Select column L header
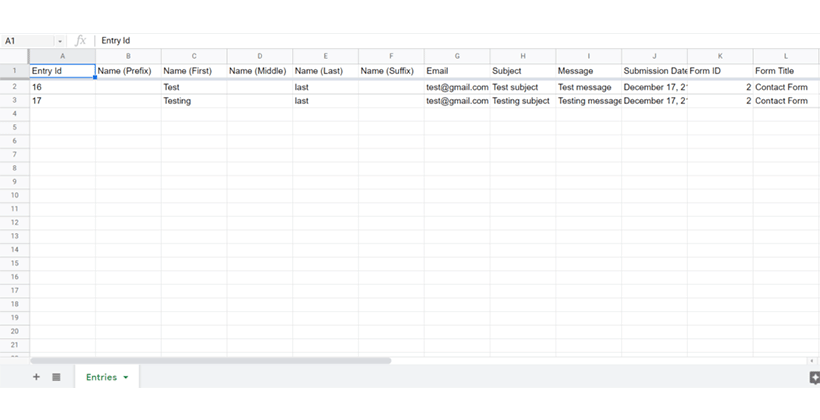The width and height of the screenshot is (820, 420). (x=786, y=56)
